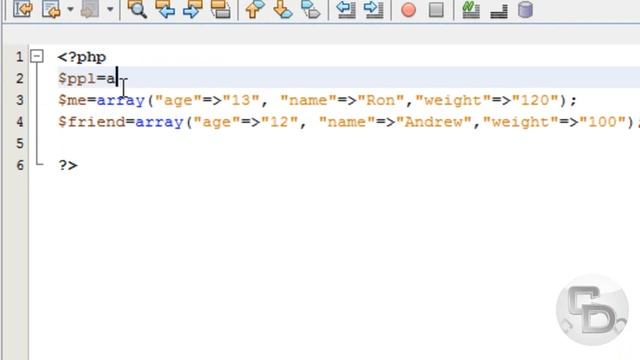Click the Find Selection magnifier icon
Screen dimensions: 640x360
click(137, 9)
